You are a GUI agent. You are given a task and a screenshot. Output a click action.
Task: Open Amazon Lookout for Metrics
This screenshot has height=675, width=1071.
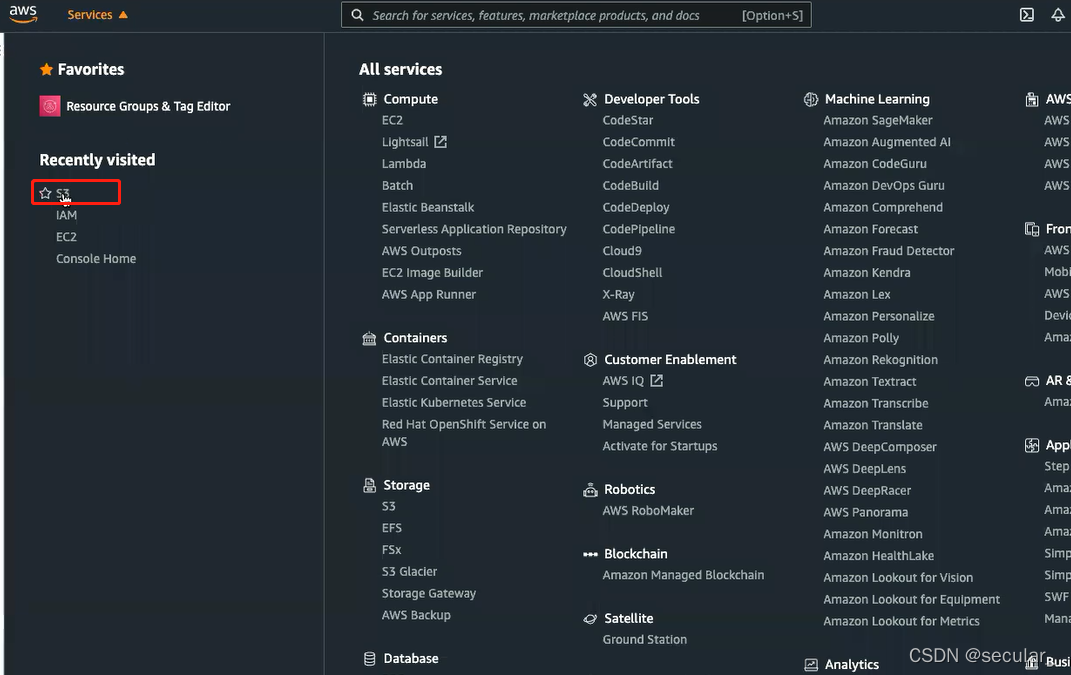click(901, 621)
